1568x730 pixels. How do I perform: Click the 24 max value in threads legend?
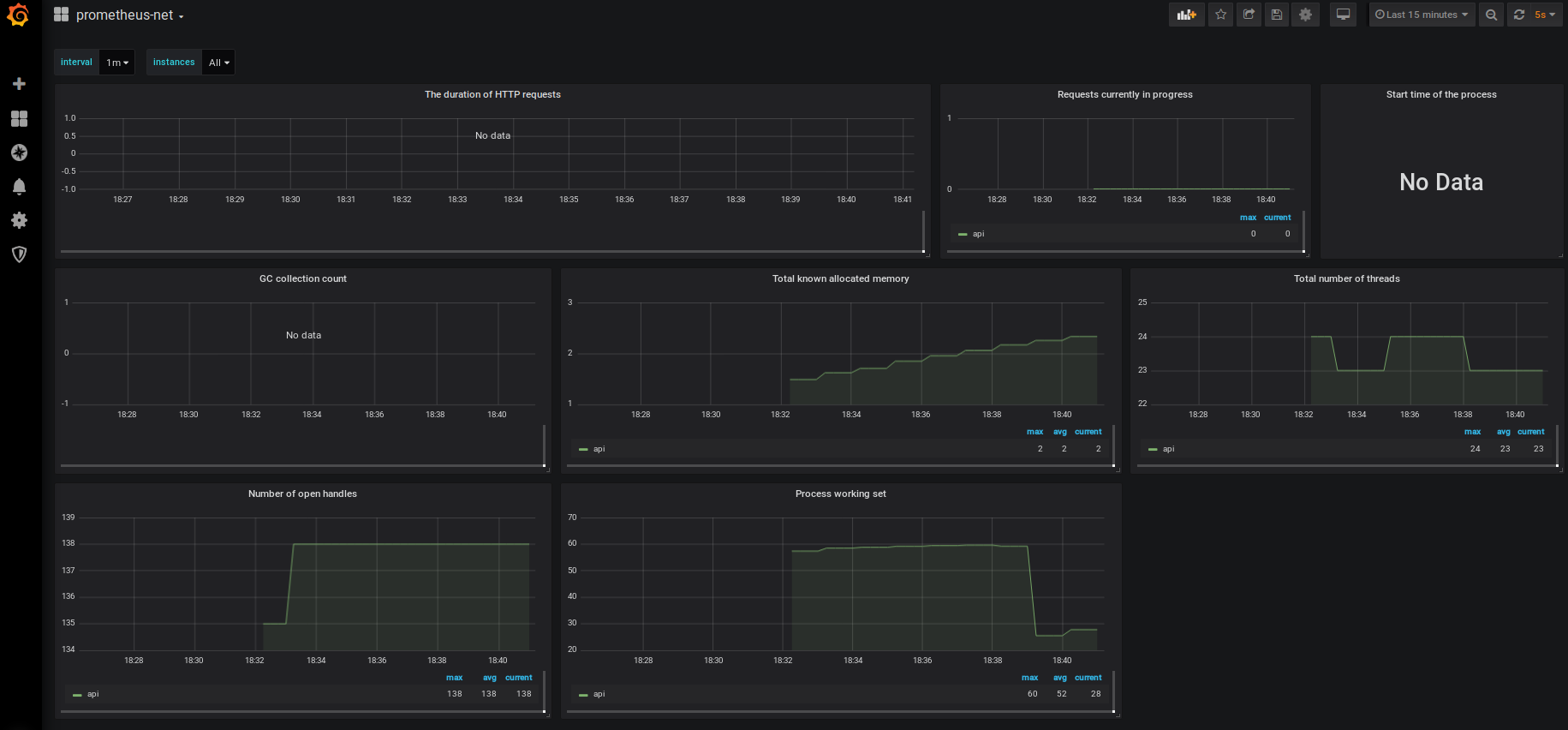click(1475, 449)
